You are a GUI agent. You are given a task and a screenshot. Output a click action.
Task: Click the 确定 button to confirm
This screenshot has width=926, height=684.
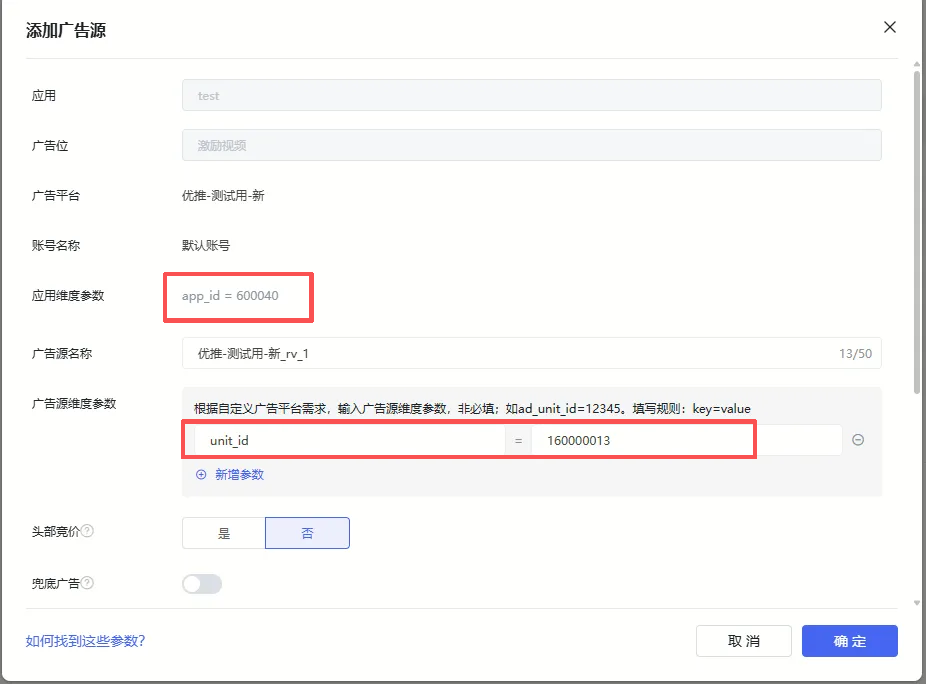(850, 641)
